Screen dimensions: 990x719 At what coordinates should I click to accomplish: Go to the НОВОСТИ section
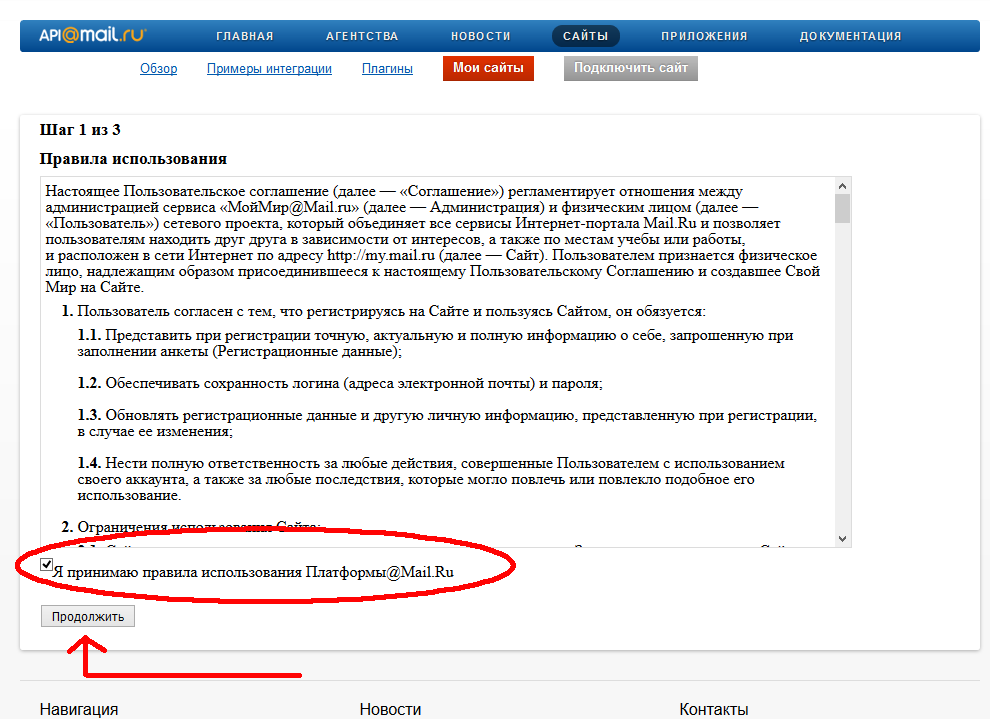(x=480, y=36)
